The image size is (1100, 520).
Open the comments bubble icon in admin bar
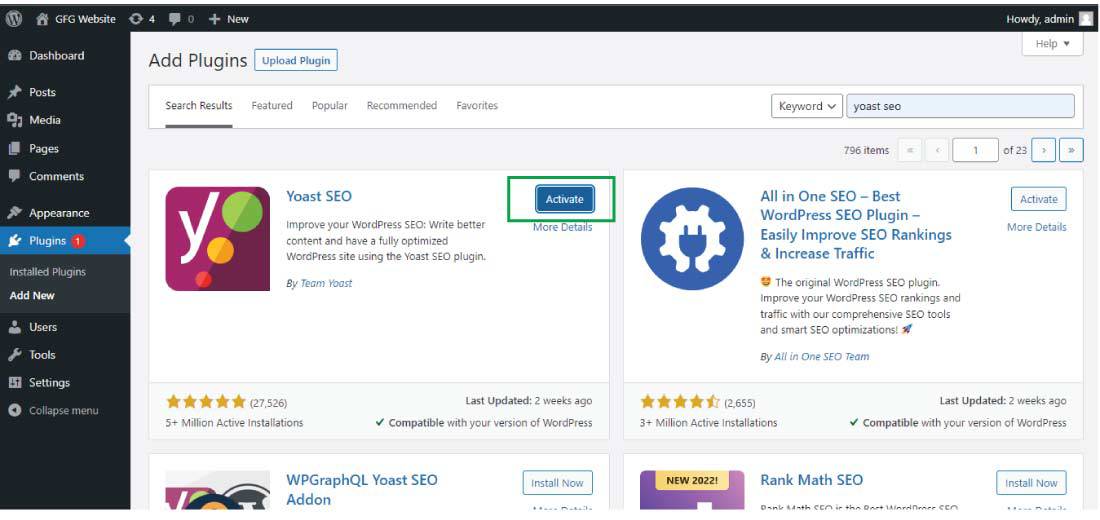point(181,19)
